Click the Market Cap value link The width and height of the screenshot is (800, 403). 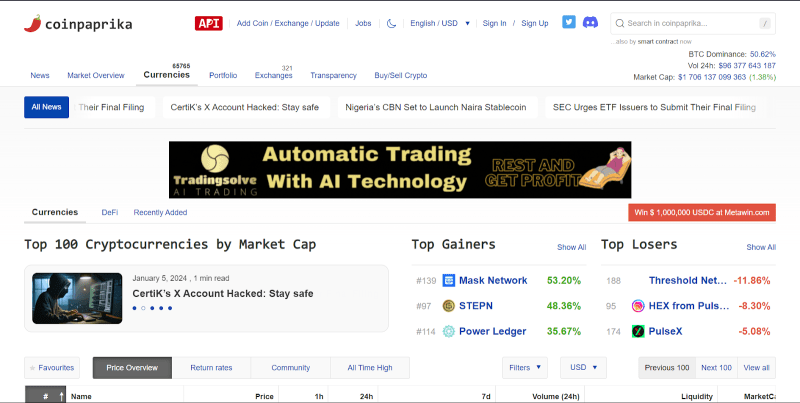point(712,78)
